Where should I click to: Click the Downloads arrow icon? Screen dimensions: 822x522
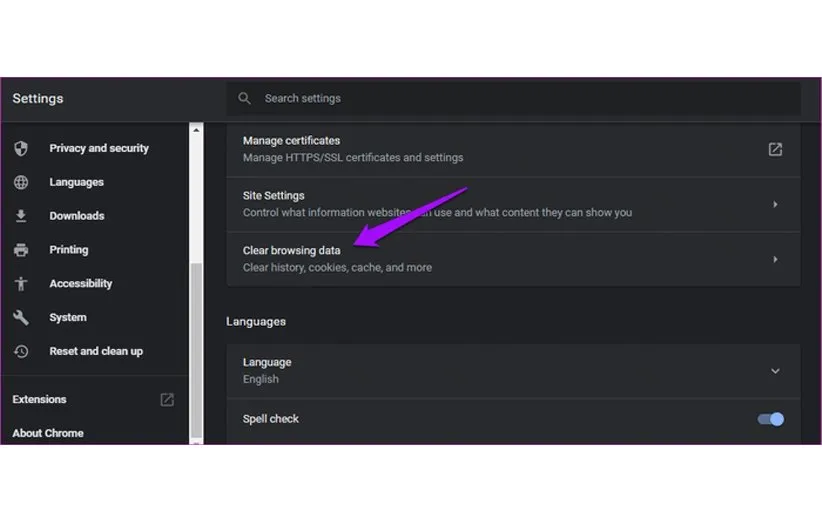21,216
